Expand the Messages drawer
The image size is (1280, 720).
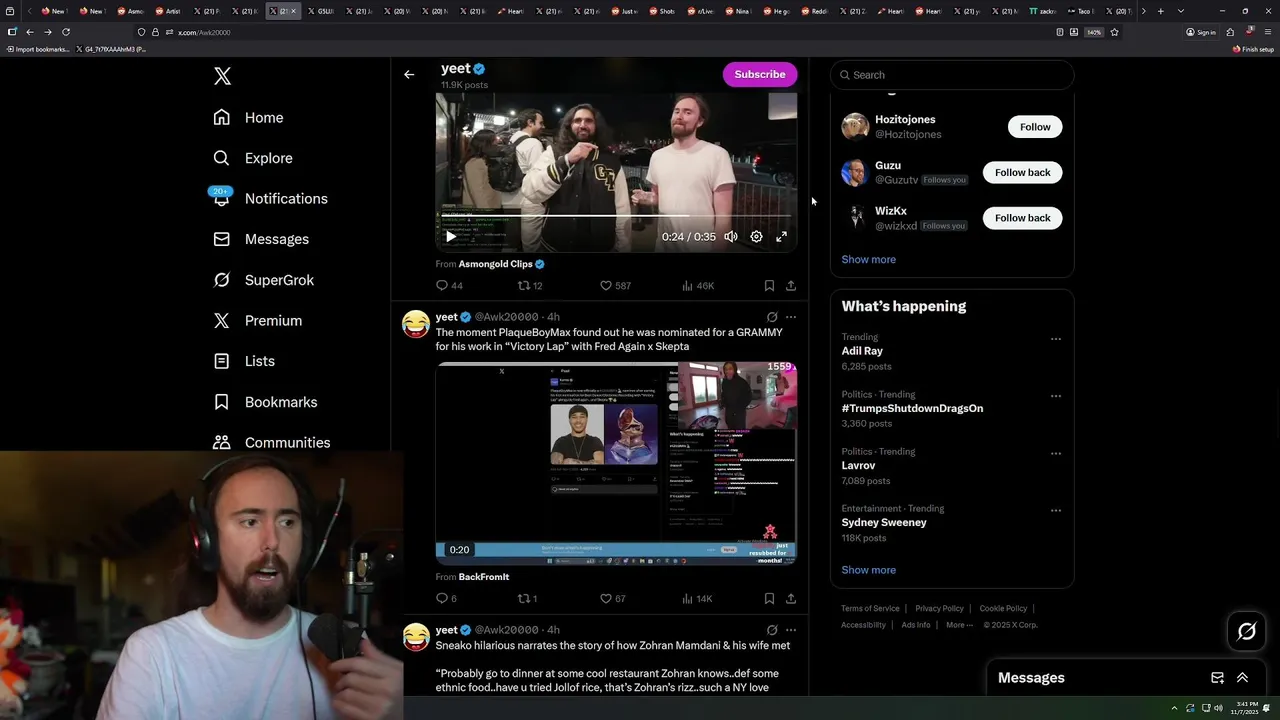1242,678
